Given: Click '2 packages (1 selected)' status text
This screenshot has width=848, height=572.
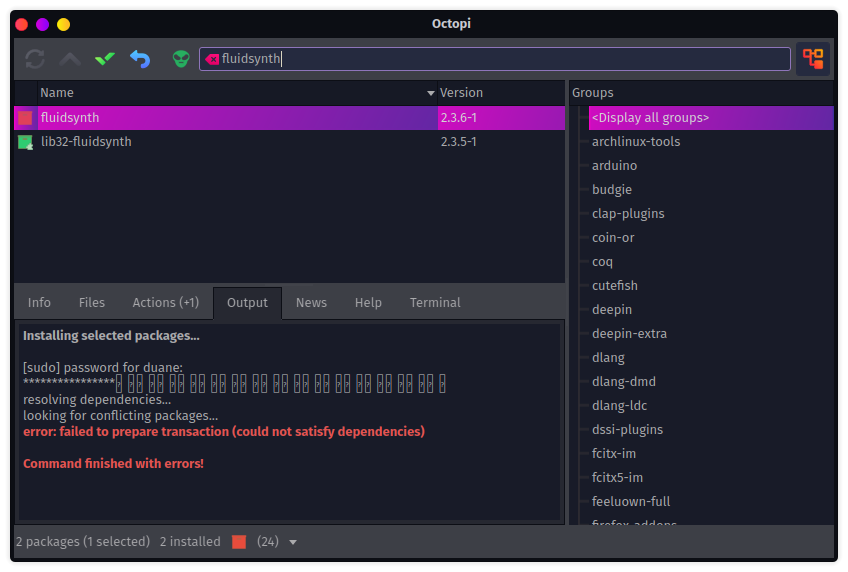Looking at the screenshot, I should click(83, 542).
